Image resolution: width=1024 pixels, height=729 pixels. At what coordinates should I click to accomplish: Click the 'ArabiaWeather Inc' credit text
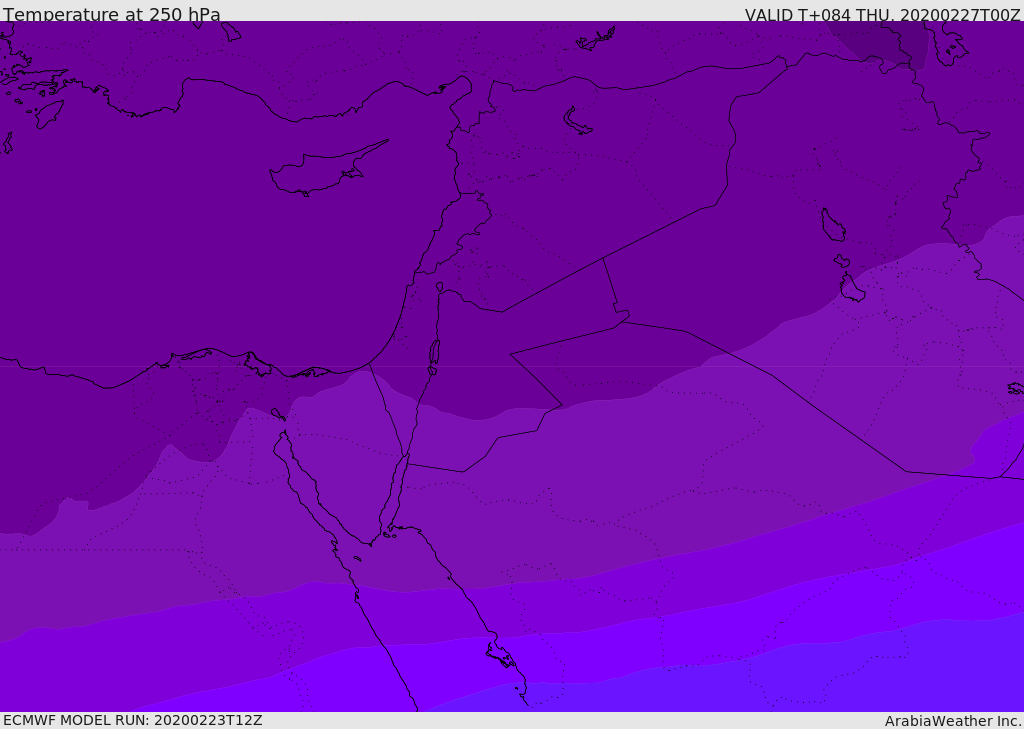click(953, 721)
